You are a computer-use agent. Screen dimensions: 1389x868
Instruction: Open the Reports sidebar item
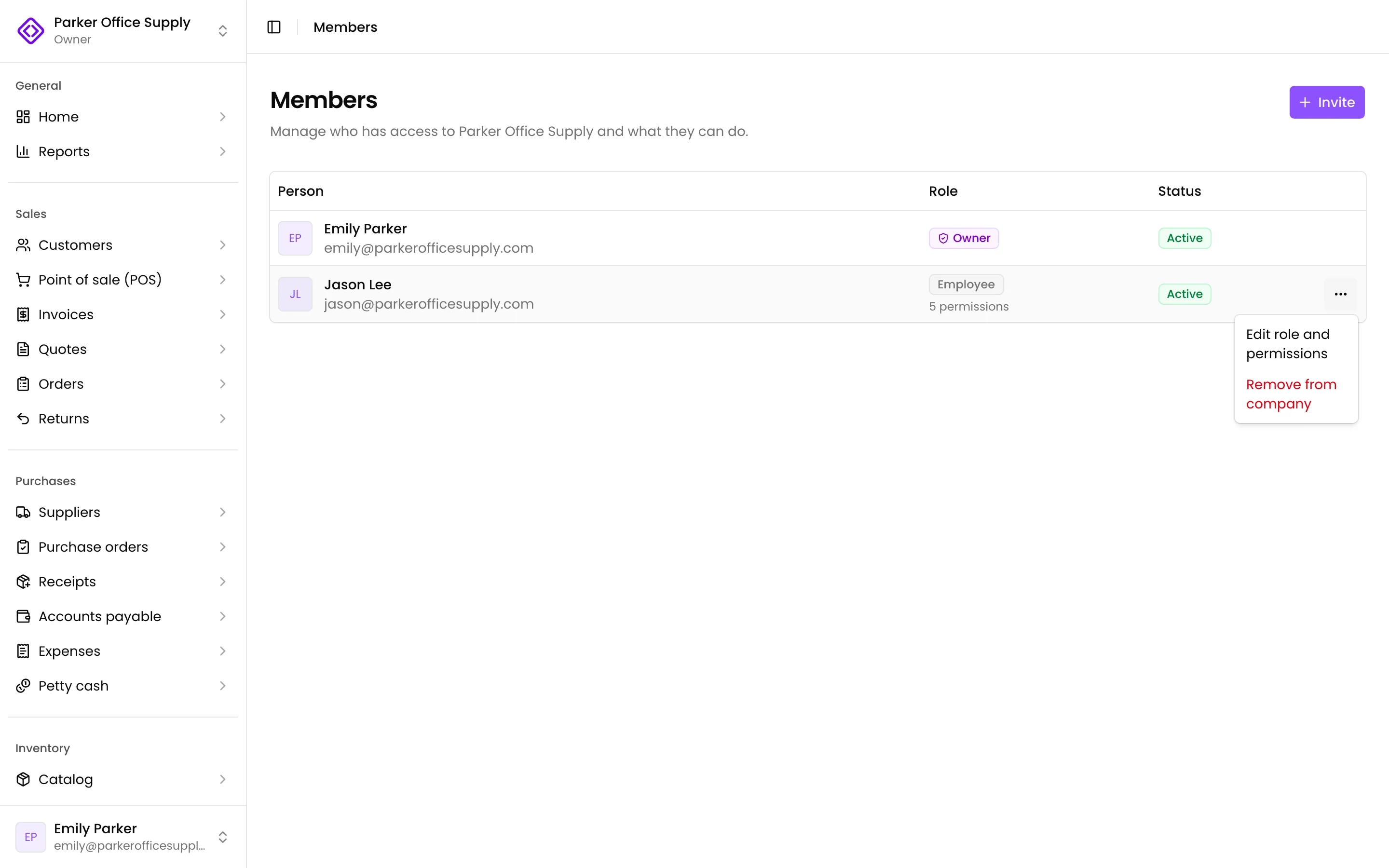[x=123, y=151]
